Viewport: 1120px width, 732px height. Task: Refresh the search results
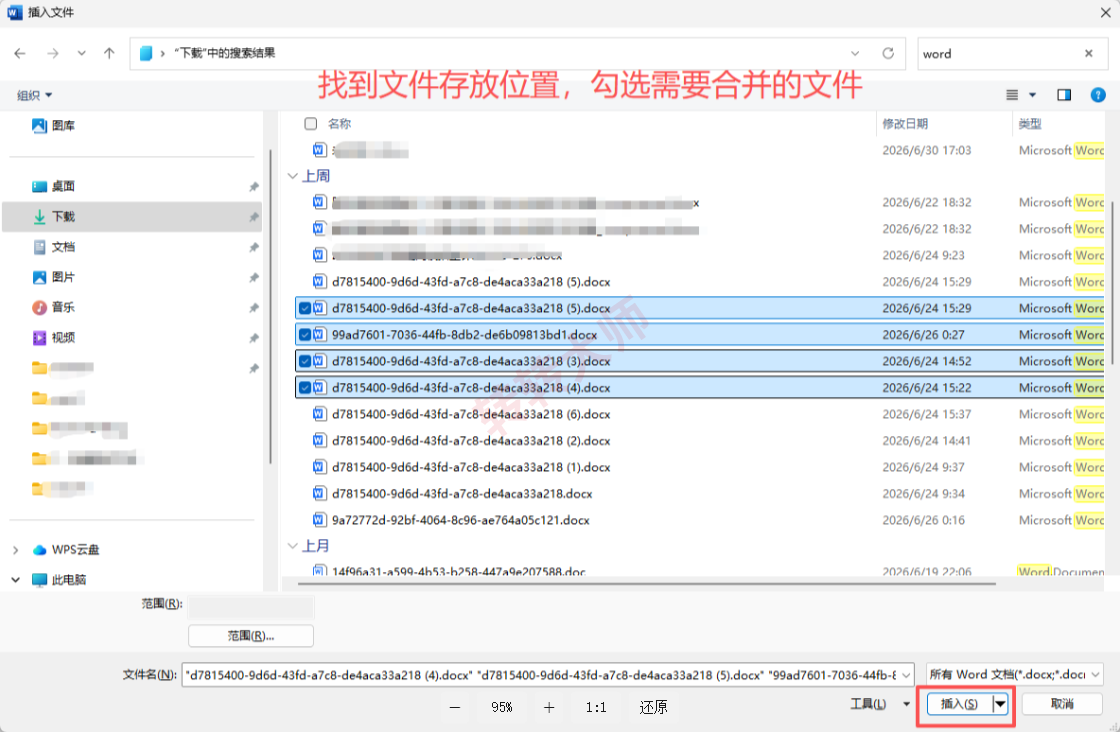click(888, 54)
